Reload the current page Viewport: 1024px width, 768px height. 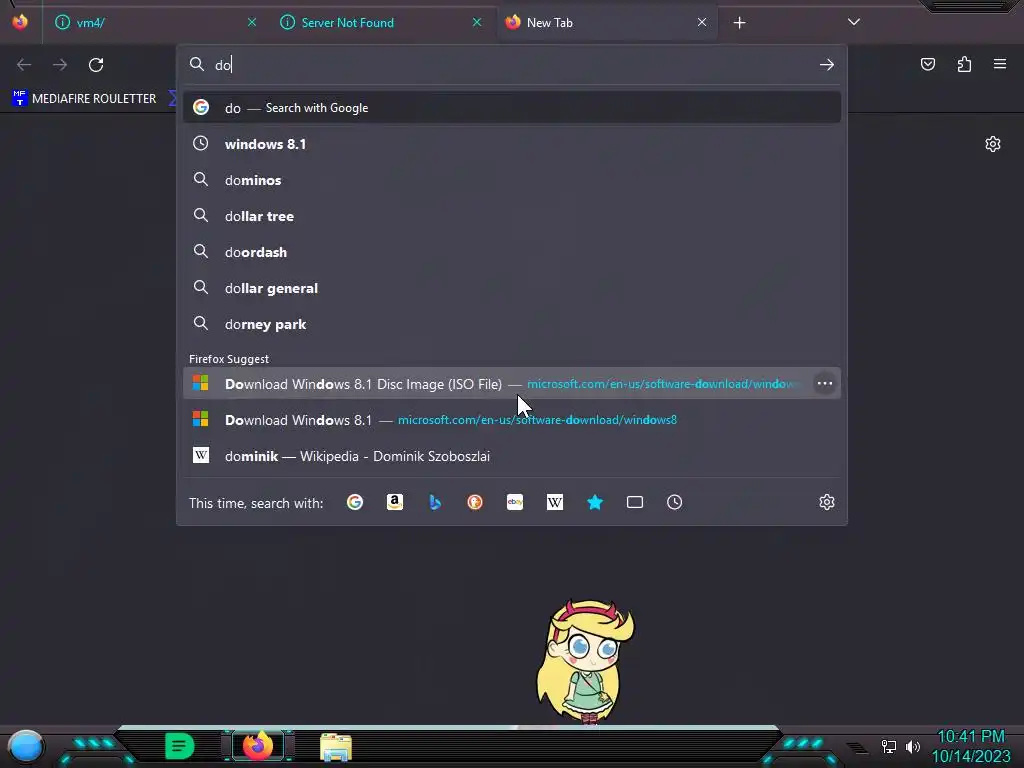96,65
